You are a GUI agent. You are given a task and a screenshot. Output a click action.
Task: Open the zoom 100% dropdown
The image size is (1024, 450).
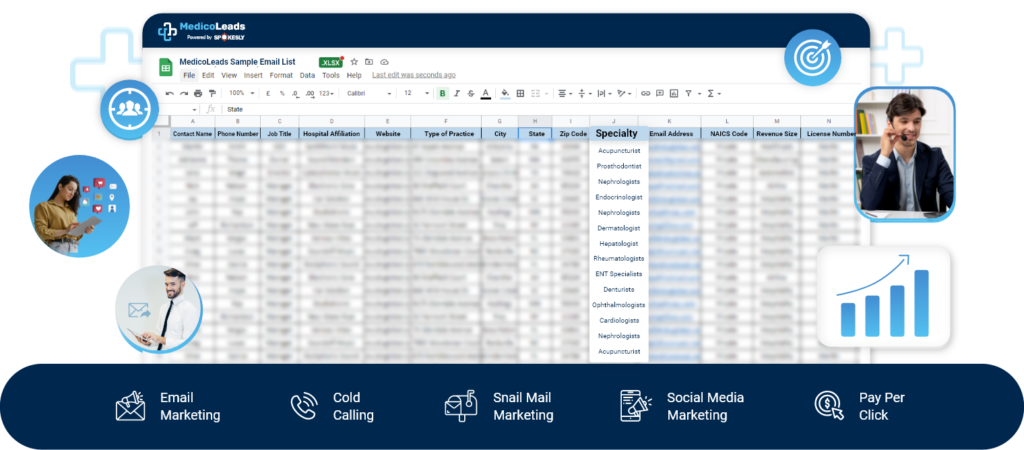click(x=242, y=93)
